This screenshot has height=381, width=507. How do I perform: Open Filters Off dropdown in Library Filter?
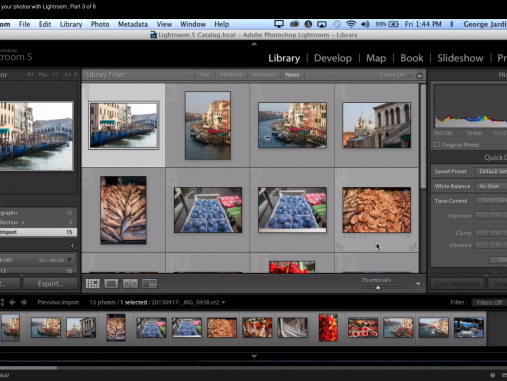(x=396, y=75)
